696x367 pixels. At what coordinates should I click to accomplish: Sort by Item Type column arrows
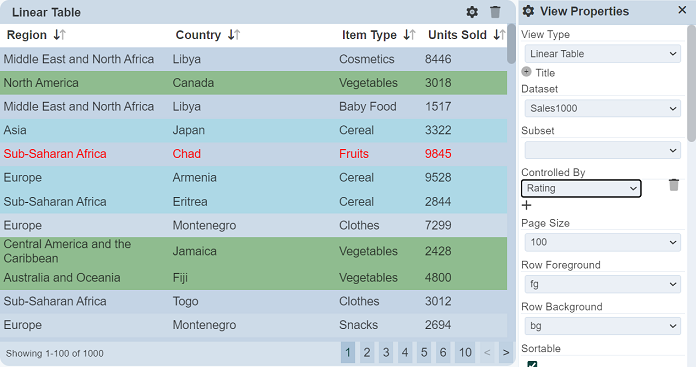409,35
